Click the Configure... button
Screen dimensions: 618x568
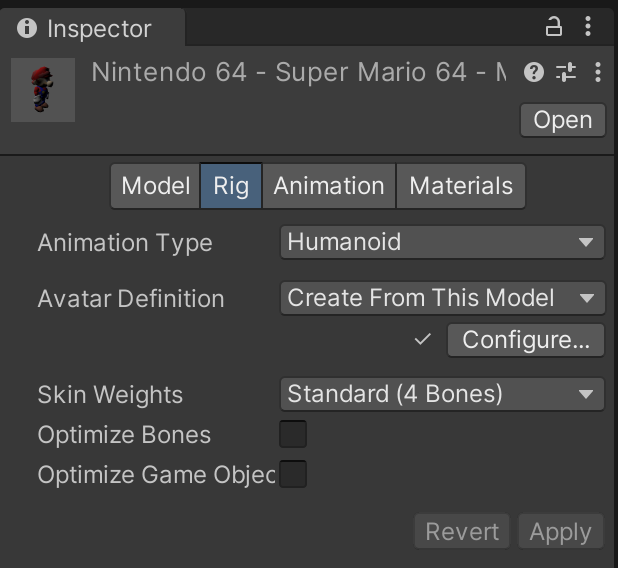tap(525, 340)
